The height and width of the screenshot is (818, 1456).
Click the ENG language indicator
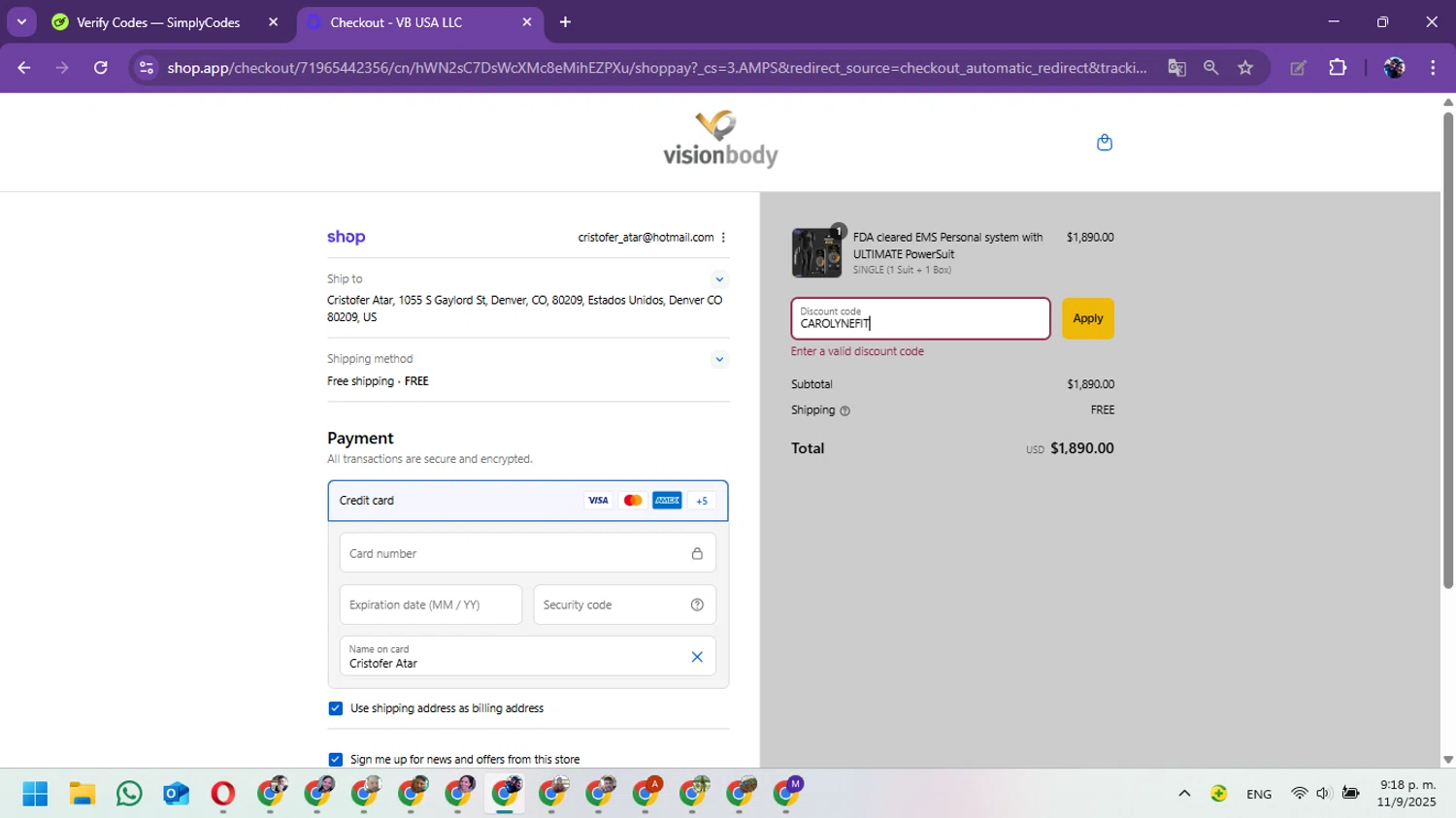[1259, 794]
